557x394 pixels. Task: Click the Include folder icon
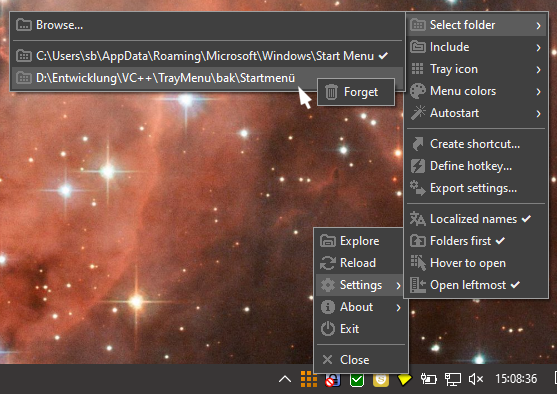(418, 47)
